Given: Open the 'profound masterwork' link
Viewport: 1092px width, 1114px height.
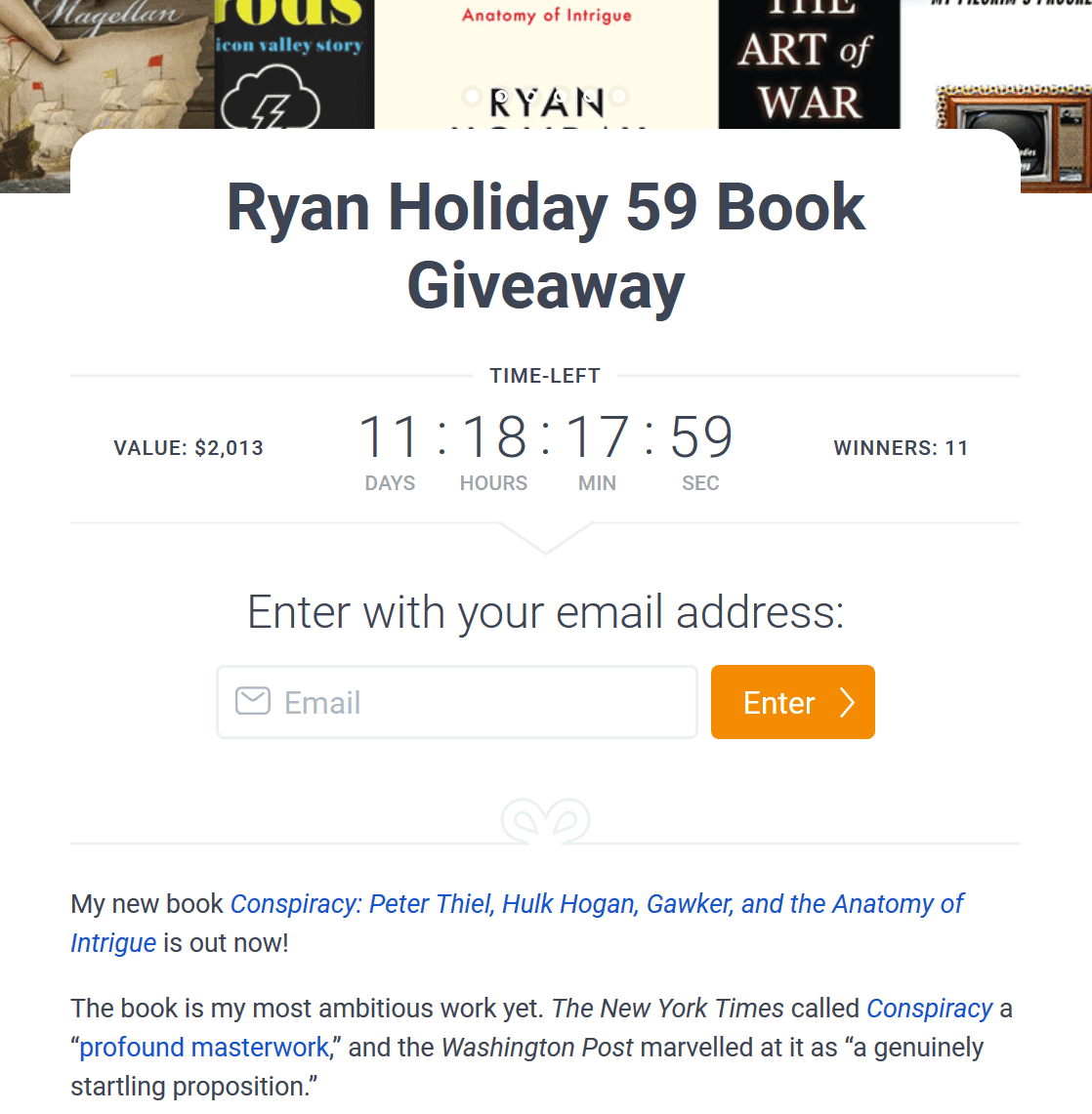Looking at the screenshot, I should click(204, 1048).
